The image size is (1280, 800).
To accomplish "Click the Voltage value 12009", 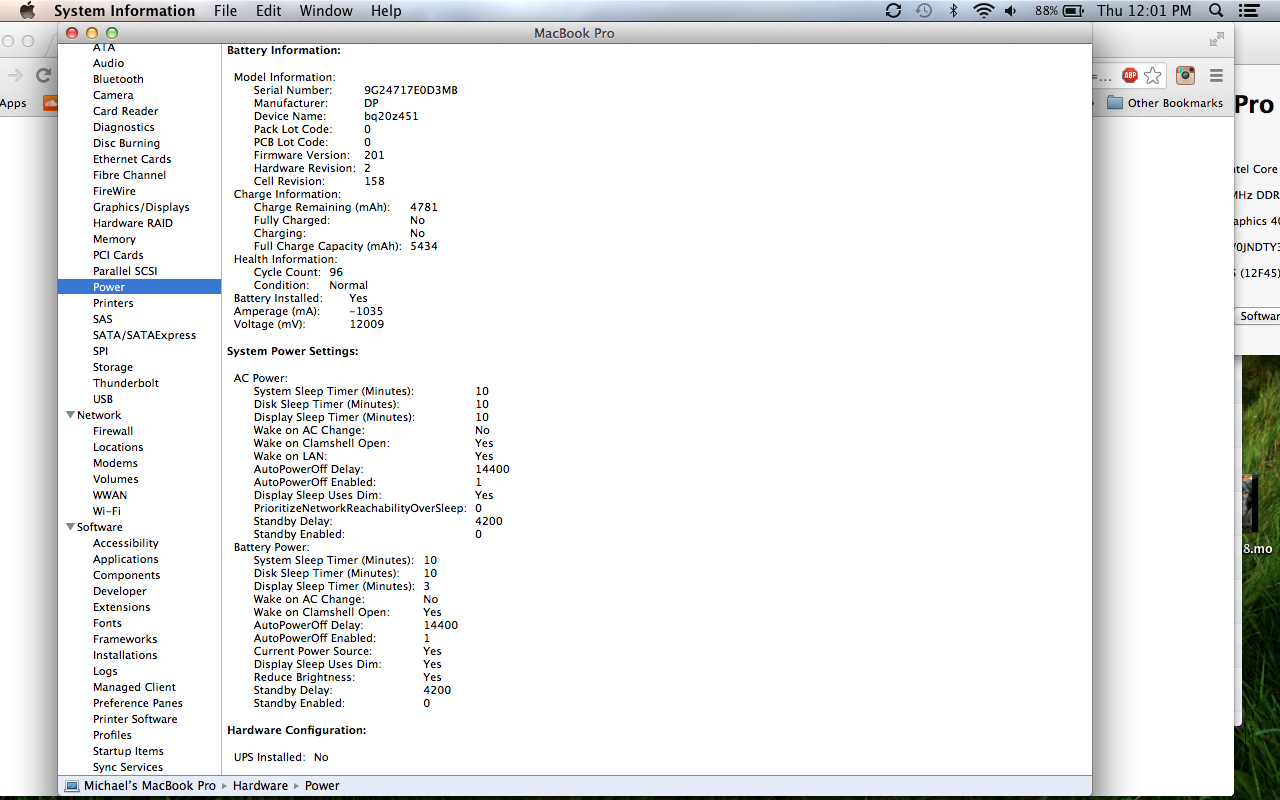I will [x=367, y=324].
